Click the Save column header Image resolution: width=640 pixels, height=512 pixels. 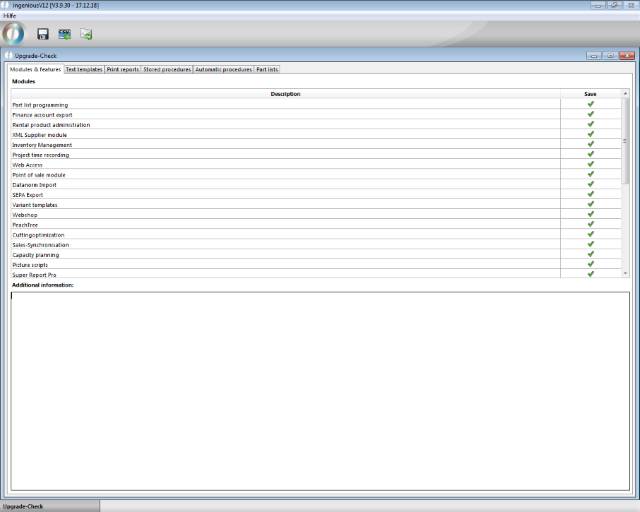coord(590,94)
